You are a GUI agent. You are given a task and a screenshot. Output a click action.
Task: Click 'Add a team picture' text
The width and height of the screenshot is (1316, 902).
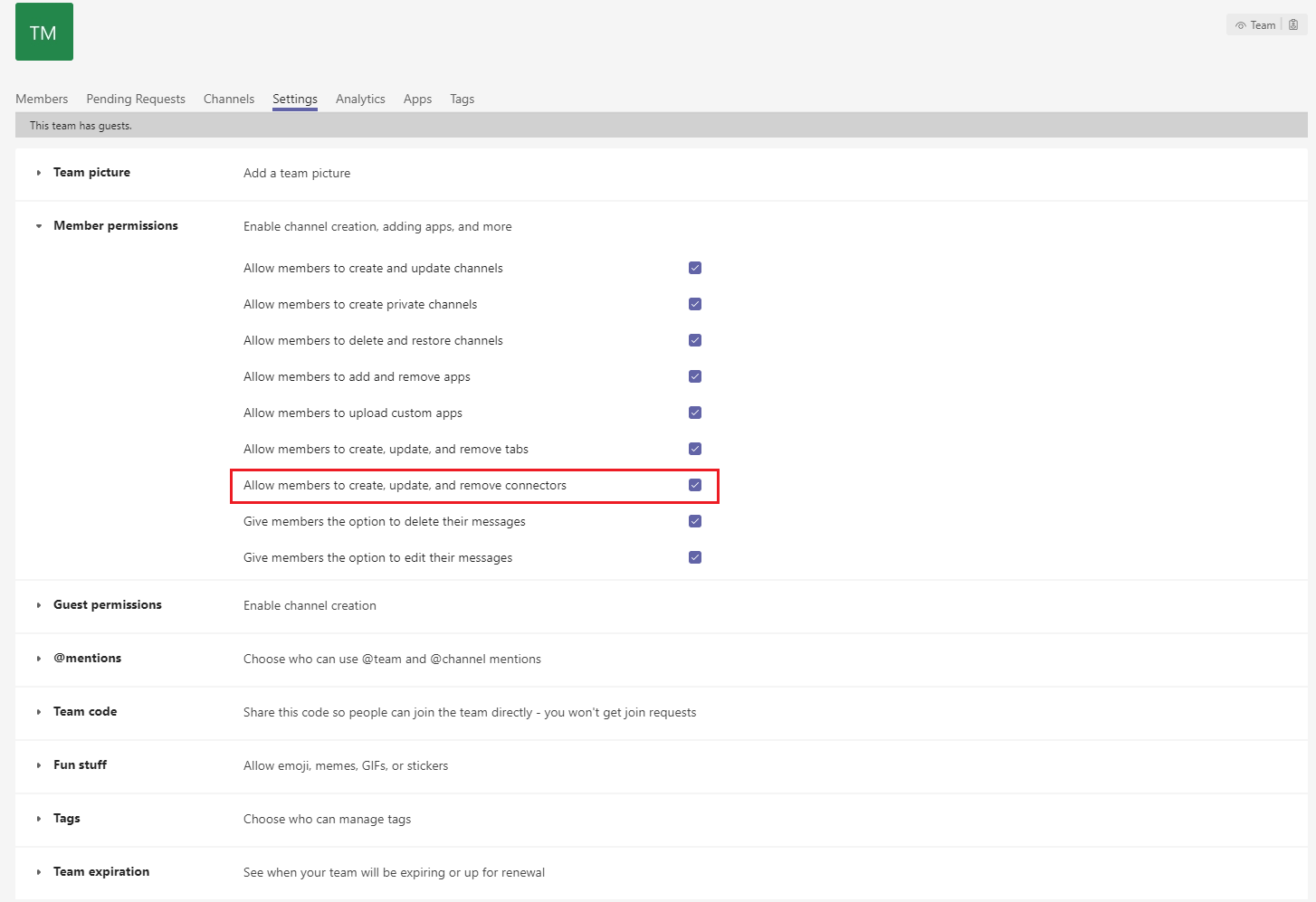tap(297, 173)
